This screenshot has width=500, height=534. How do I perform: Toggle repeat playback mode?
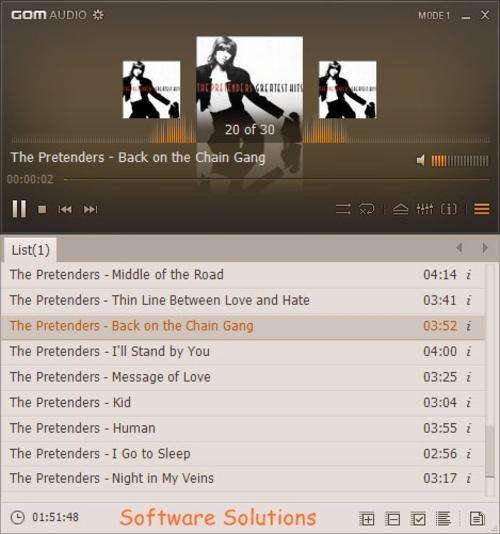[x=367, y=209]
